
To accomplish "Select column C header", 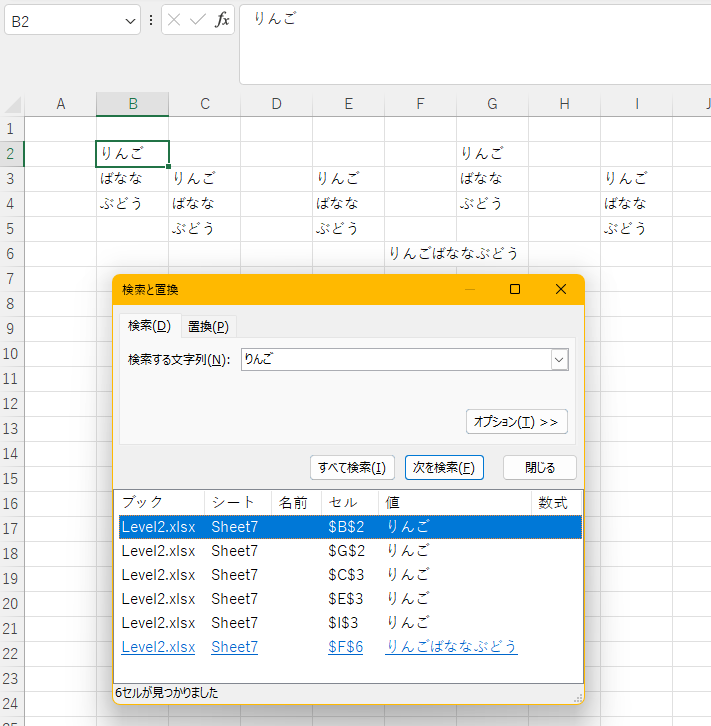I will tap(205, 104).
